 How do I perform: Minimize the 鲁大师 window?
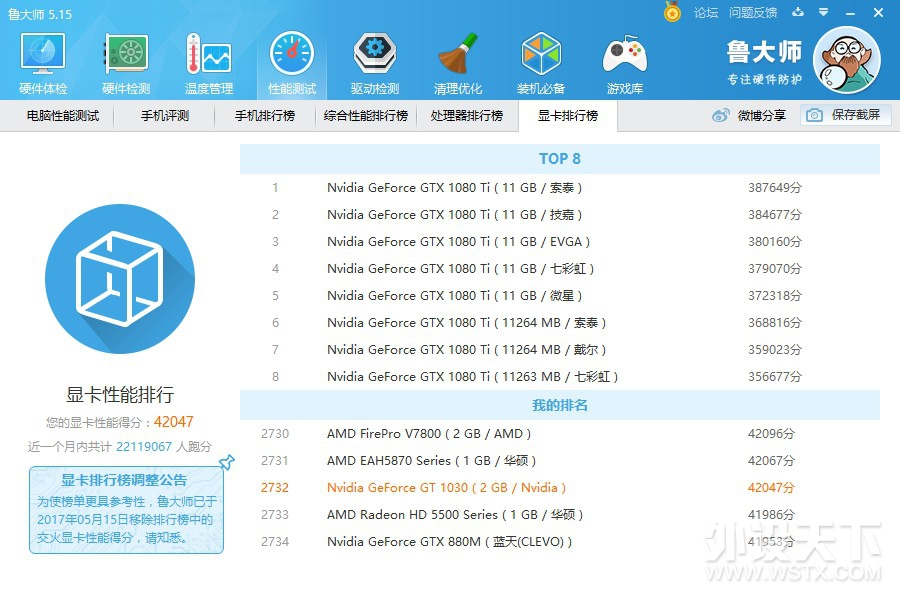(851, 13)
